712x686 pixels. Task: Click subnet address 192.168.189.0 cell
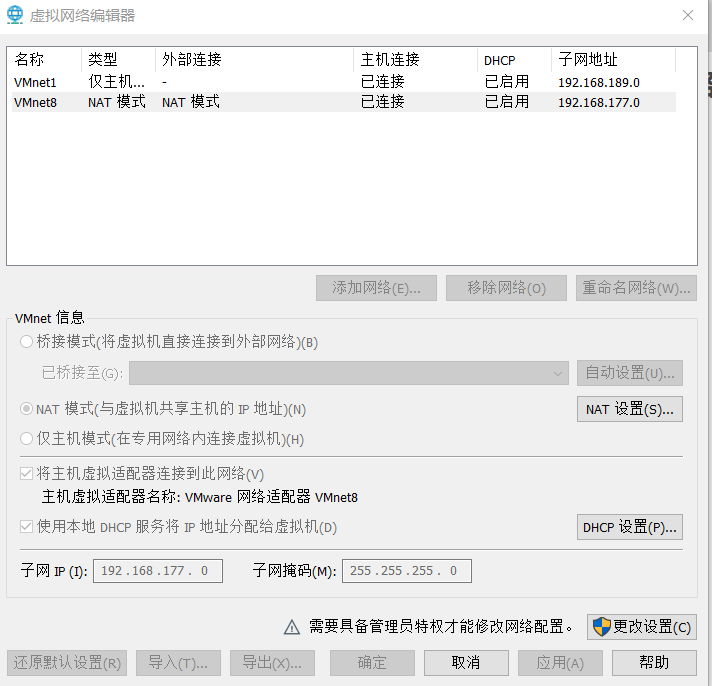pyautogui.click(x=599, y=83)
